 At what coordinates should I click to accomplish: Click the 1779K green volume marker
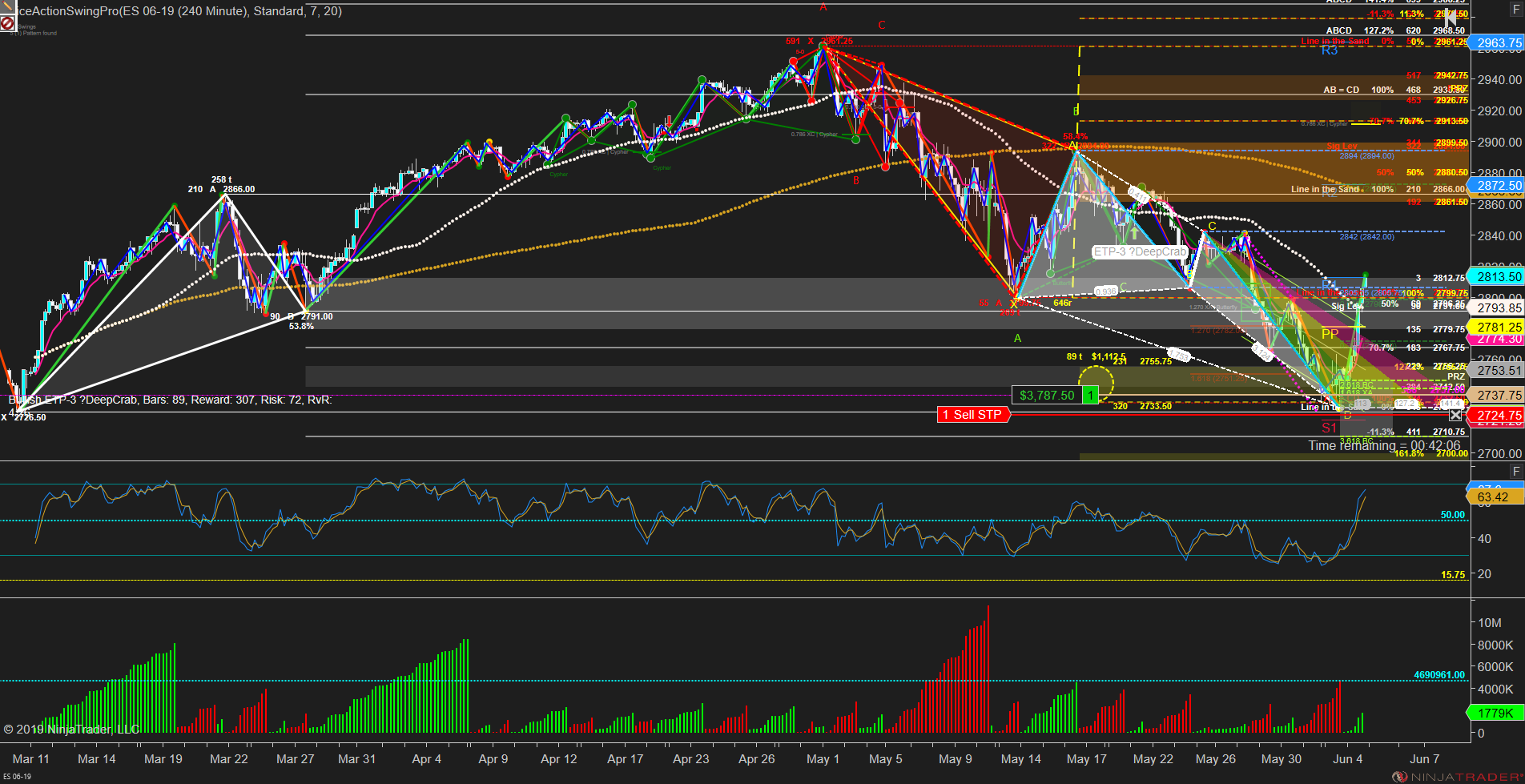tap(1495, 714)
